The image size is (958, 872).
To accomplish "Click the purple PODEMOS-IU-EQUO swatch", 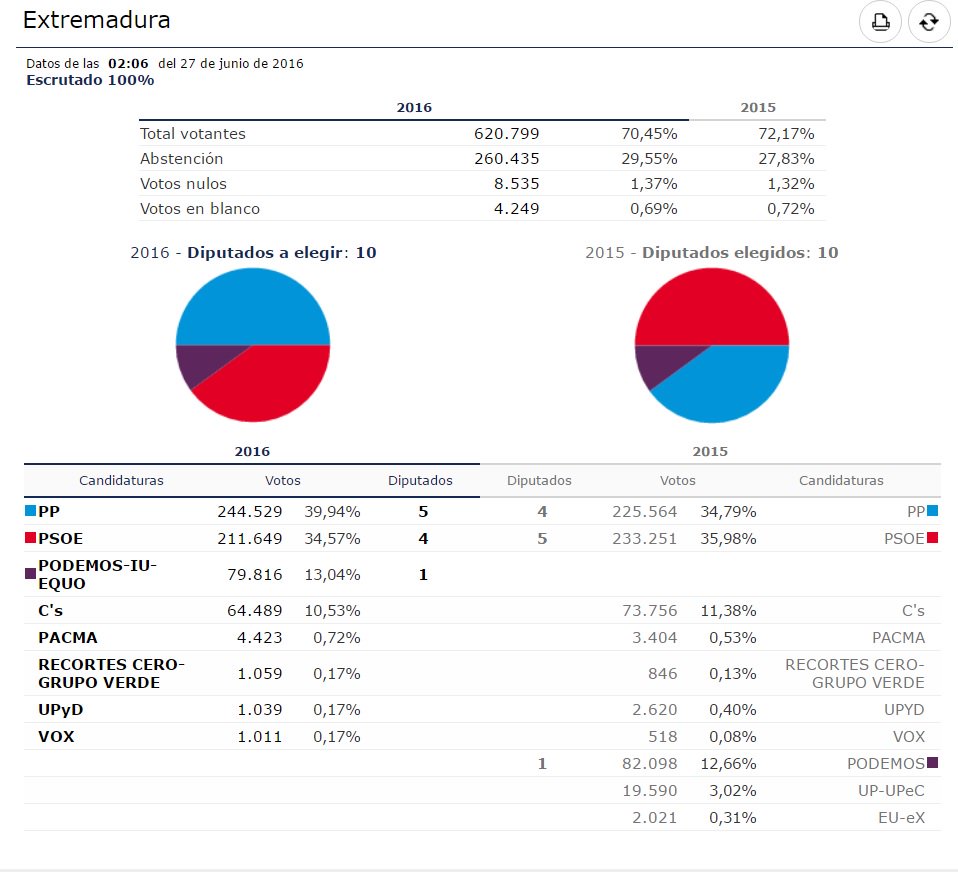I will 30,573.
